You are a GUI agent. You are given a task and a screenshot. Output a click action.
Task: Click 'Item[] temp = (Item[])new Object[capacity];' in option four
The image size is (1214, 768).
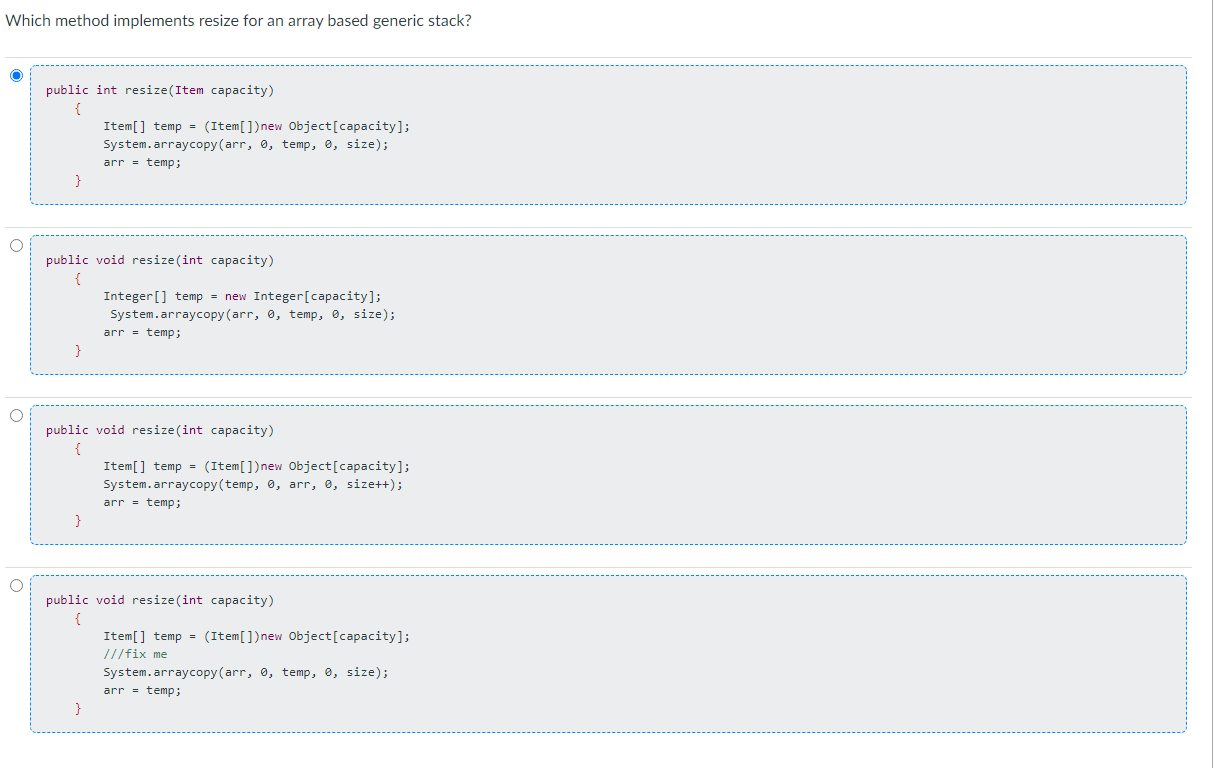pyautogui.click(x=257, y=635)
